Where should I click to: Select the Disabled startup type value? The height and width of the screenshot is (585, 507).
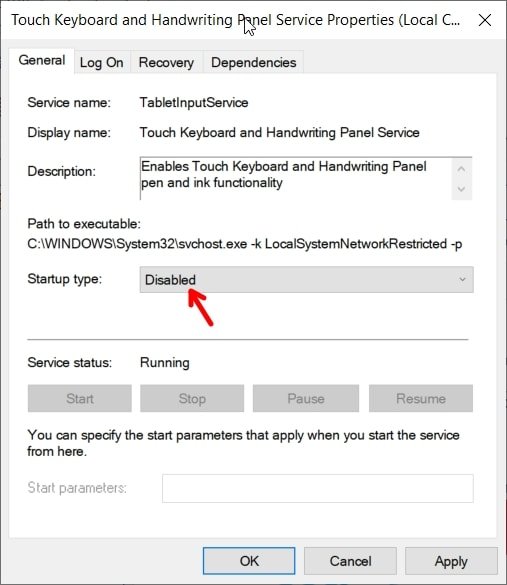[x=170, y=280]
